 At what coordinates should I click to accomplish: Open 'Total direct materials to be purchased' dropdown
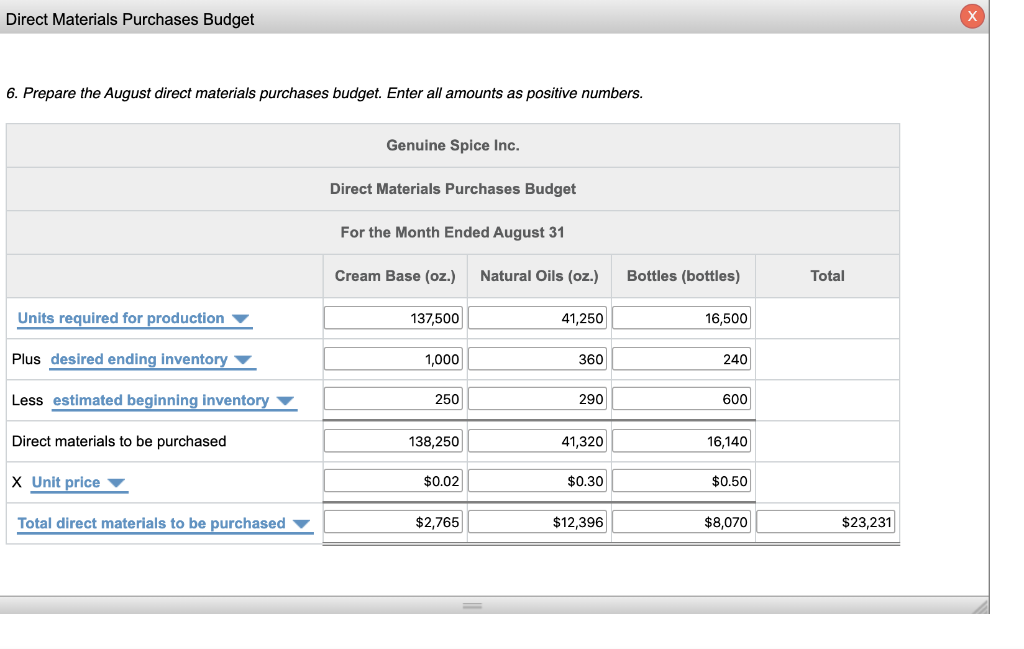[x=165, y=524]
